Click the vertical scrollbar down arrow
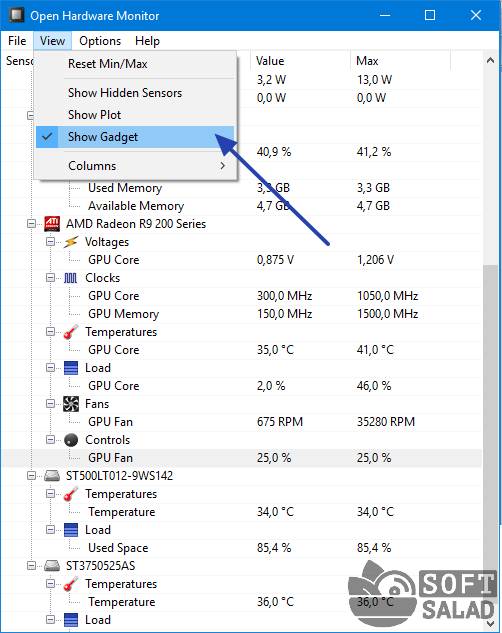 click(x=490, y=623)
